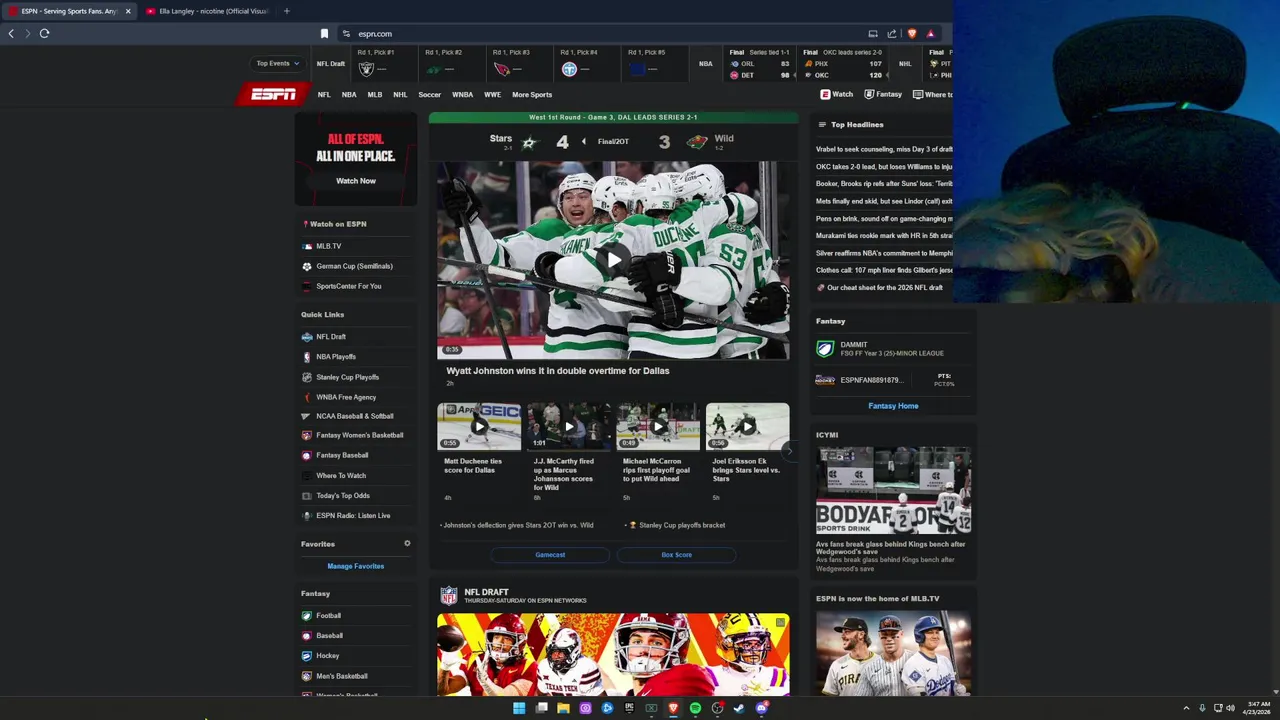1280x720 pixels.
Task: Open the NHL menu in the ESPN navigation
Action: click(400, 95)
